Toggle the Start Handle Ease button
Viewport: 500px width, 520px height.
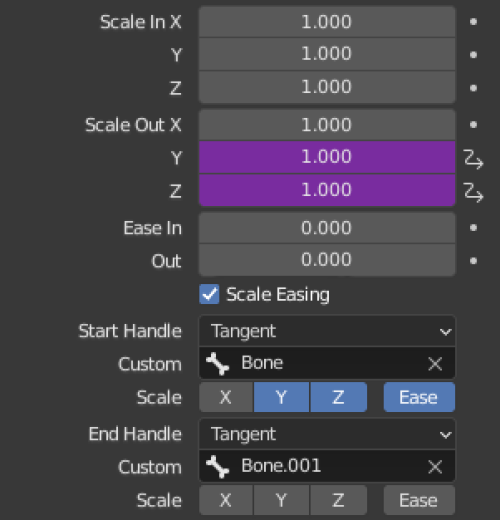(419, 397)
